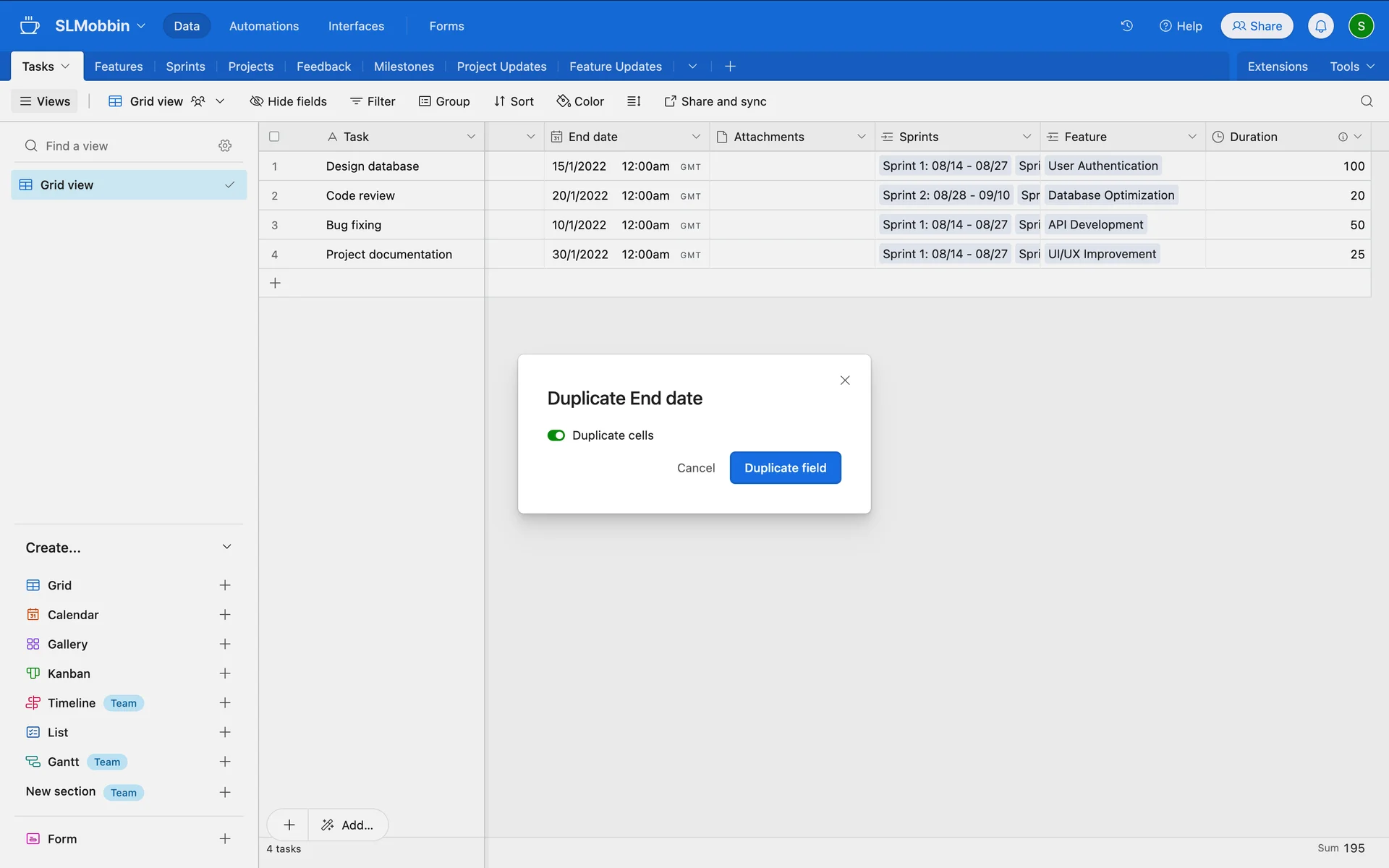This screenshot has height=868, width=1389.
Task: Open the notifications bell
Action: [1320, 26]
